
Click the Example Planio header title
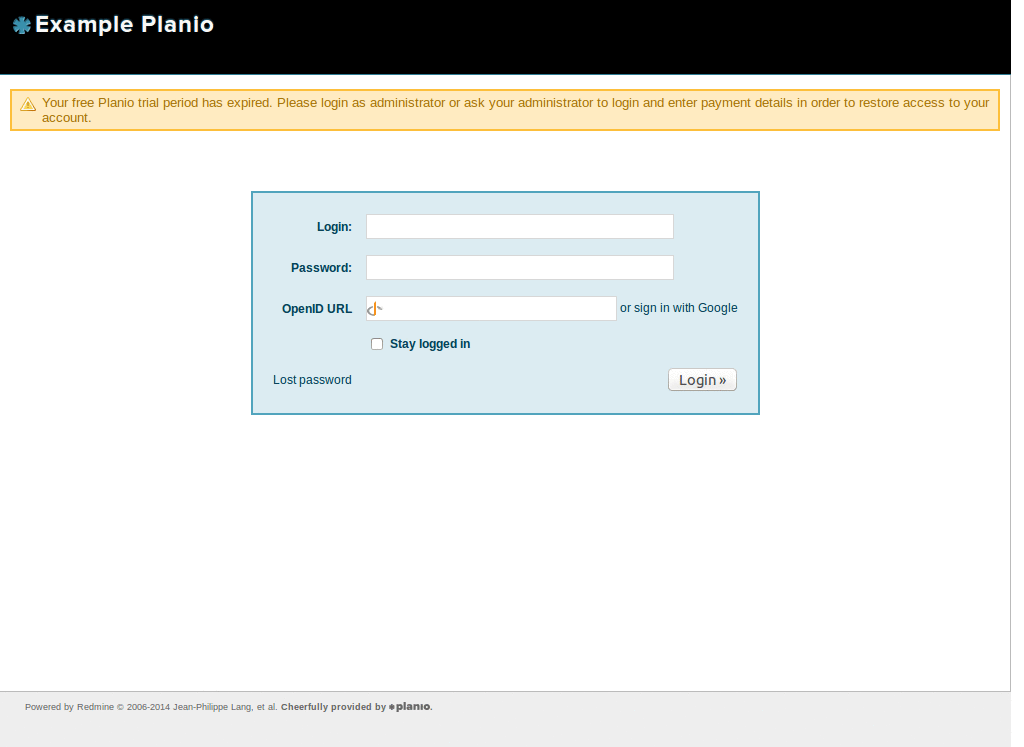pyautogui.click(x=124, y=25)
